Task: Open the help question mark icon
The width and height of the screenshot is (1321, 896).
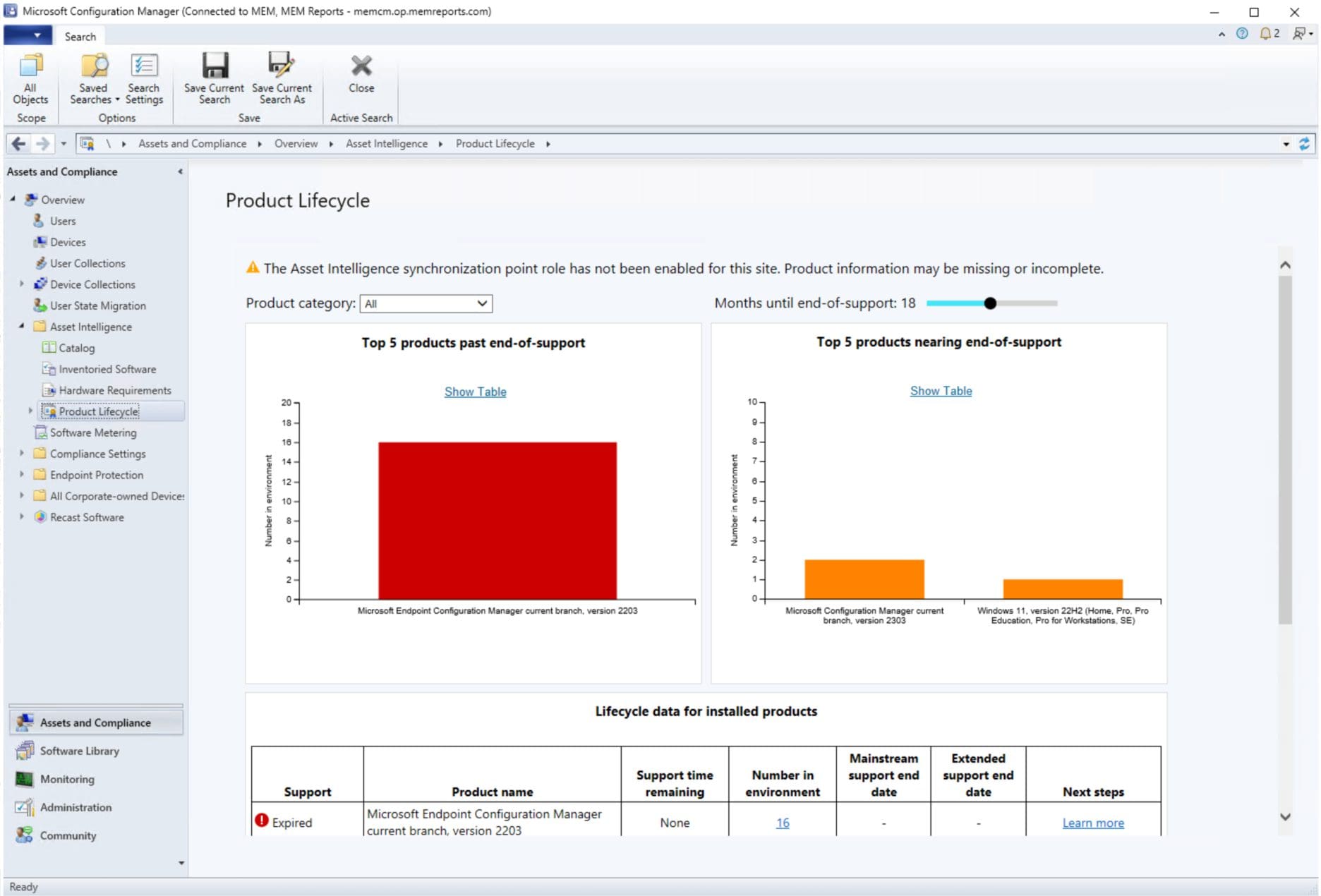Action: coord(1242,33)
